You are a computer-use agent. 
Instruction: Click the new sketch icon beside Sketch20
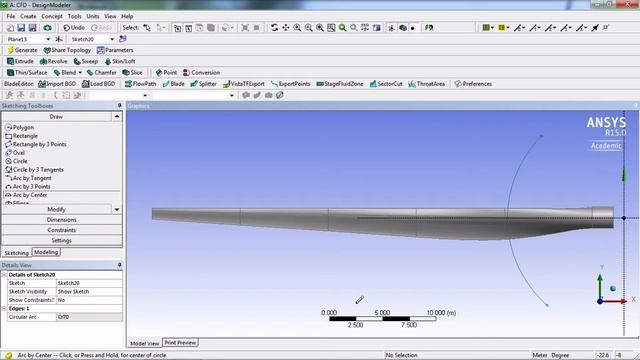click(x=122, y=39)
